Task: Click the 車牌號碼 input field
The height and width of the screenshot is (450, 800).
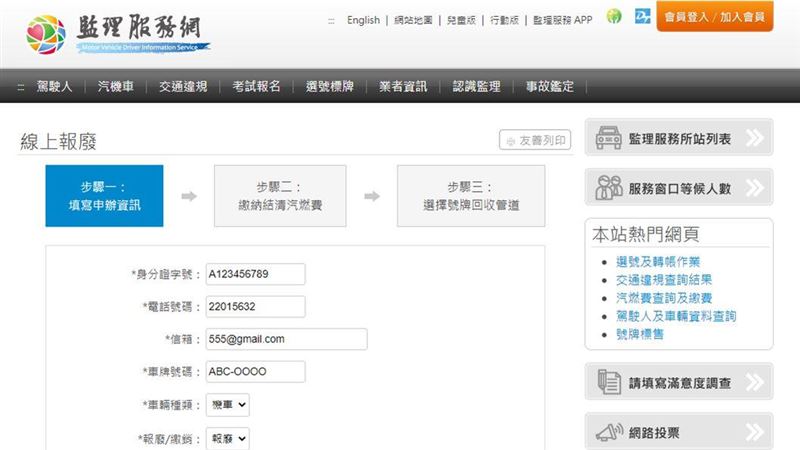Action: click(256, 371)
